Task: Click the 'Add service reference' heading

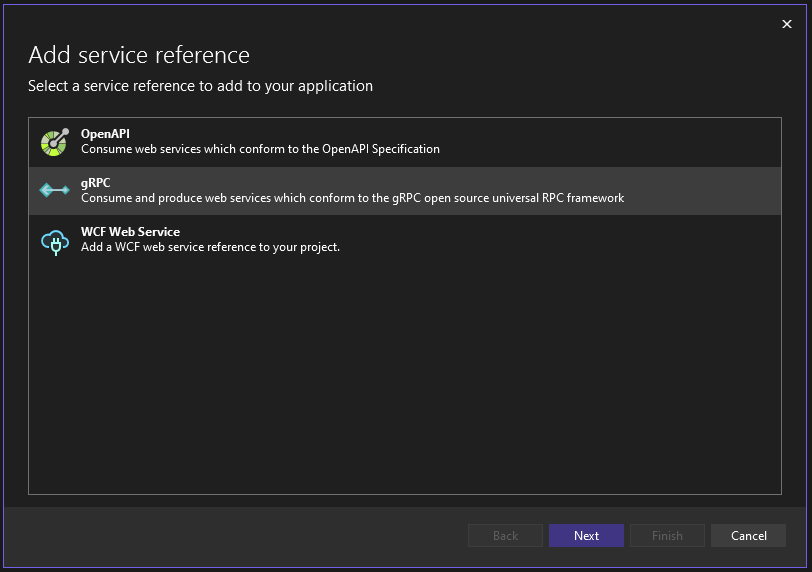Action: point(139,55)
